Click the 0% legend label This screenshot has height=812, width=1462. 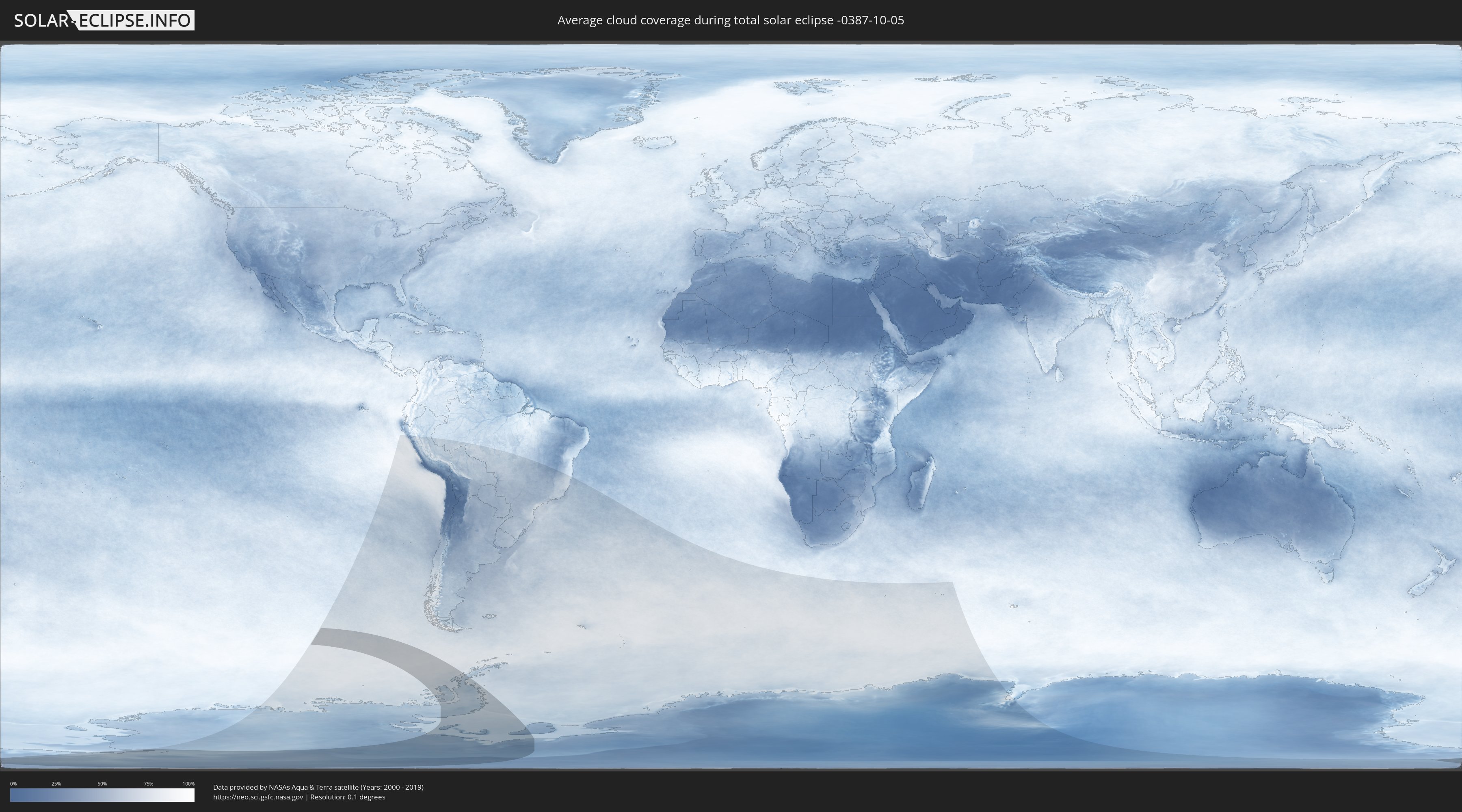13,784
